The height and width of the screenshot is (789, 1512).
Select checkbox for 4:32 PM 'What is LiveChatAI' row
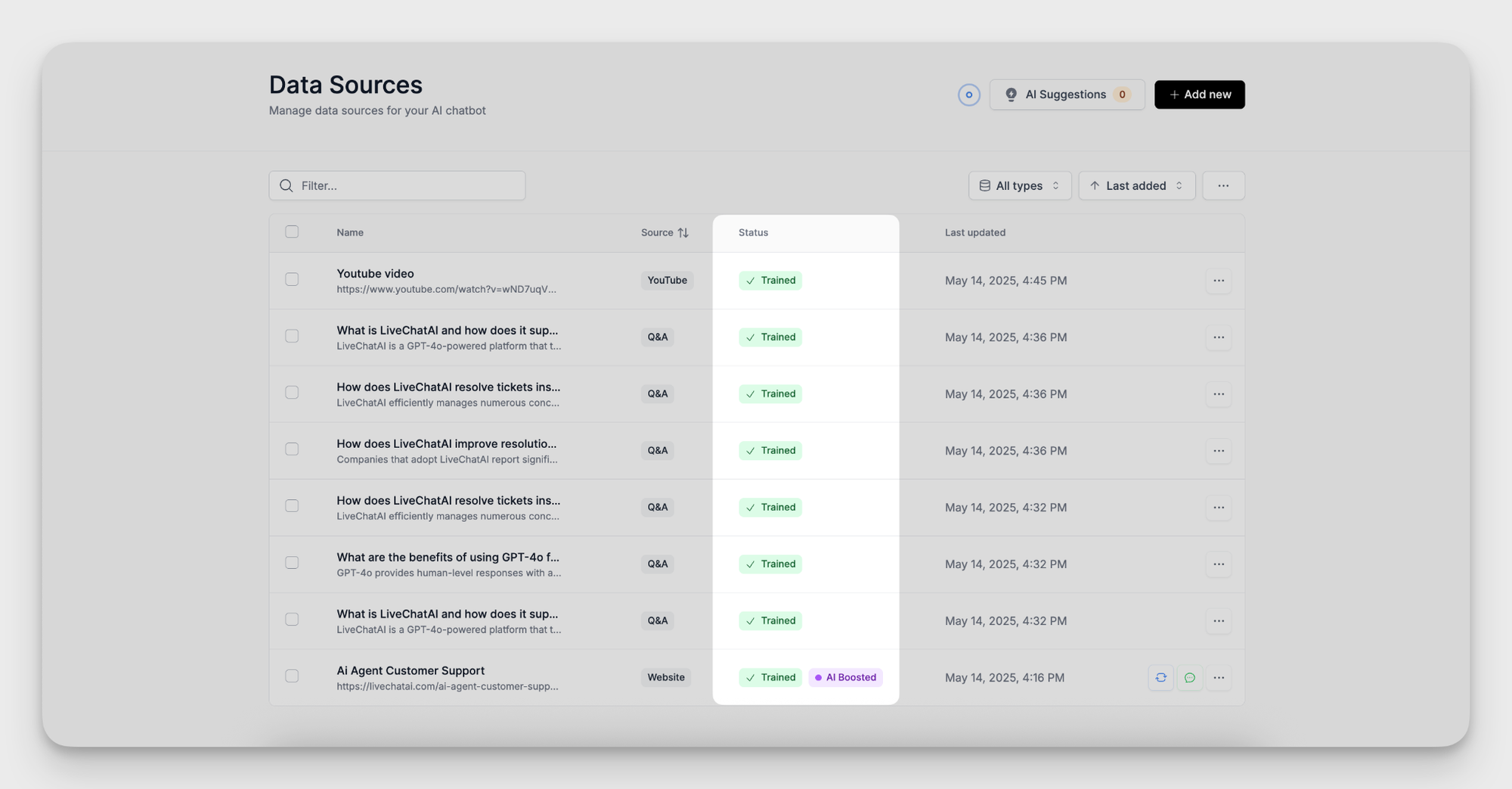coord(292,620)
